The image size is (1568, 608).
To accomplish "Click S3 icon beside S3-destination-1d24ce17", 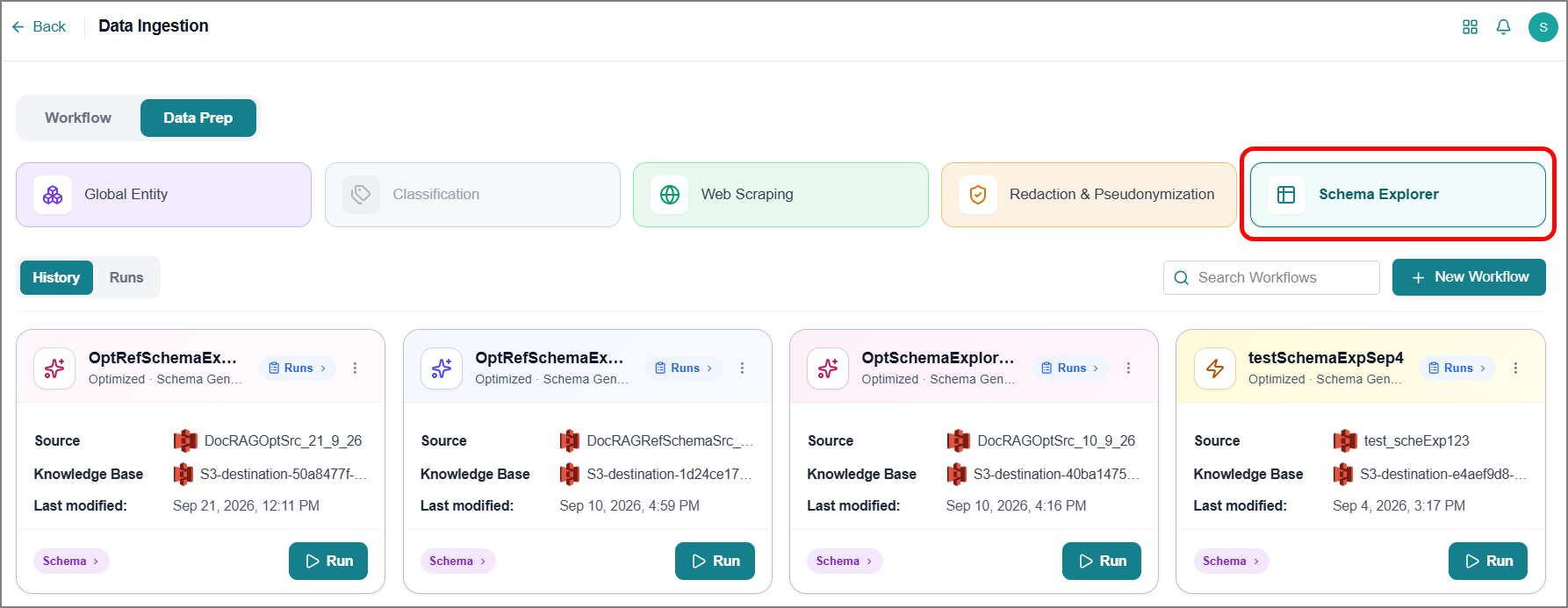I will pyautogui.click(x=570, y=475).
